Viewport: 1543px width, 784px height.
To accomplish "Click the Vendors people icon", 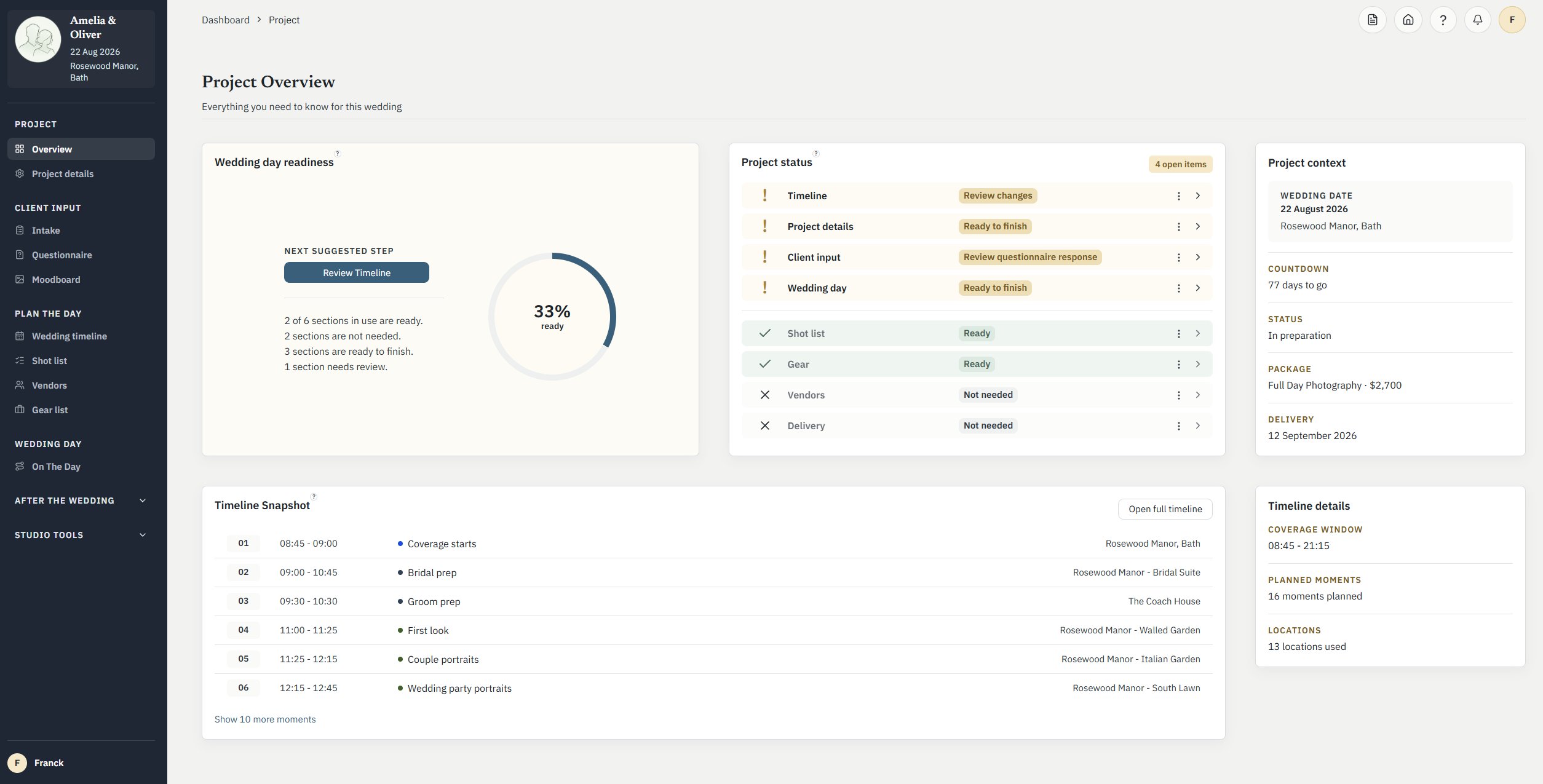I will coord(20,385).
